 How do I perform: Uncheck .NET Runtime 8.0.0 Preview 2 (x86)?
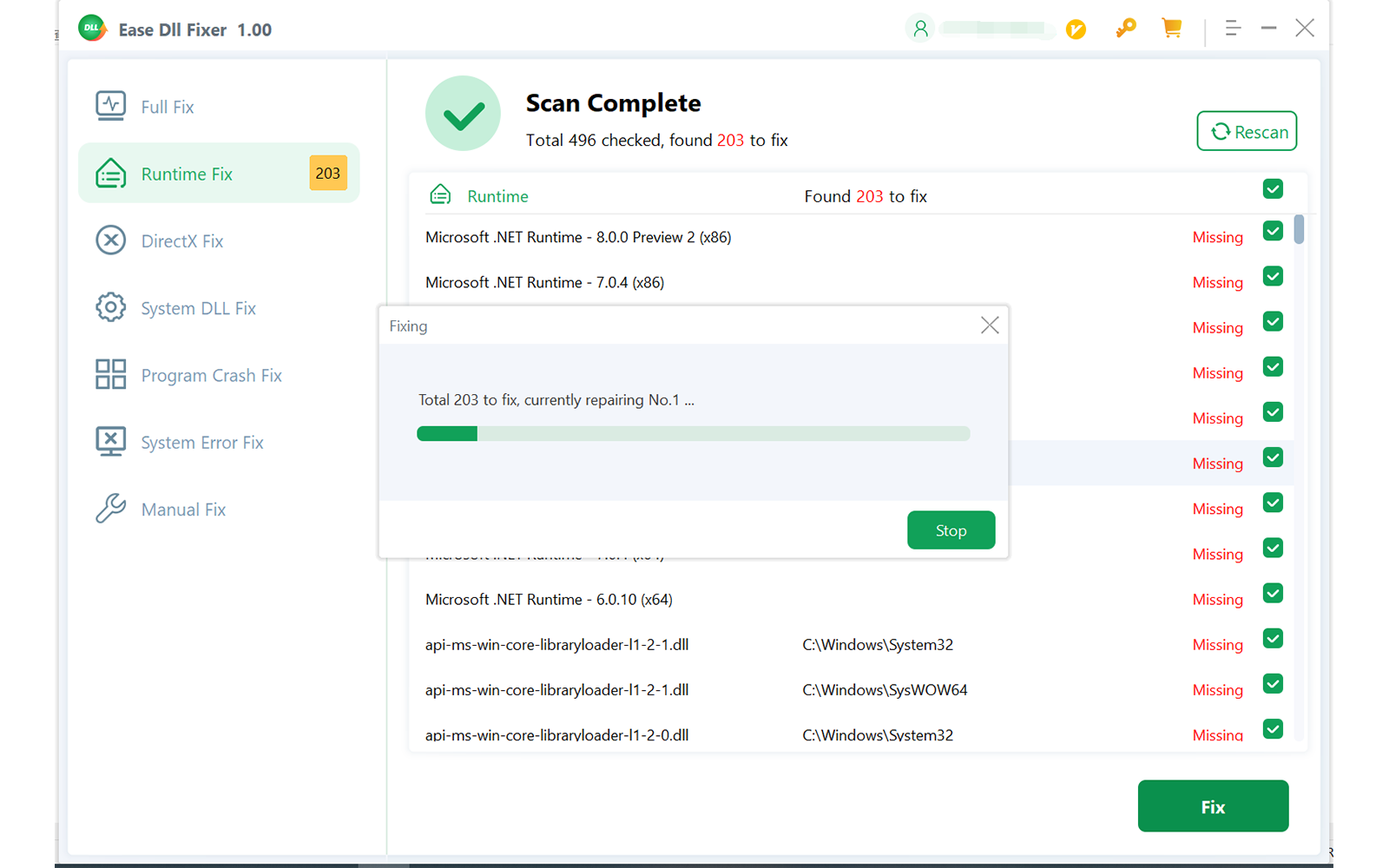1273,231
